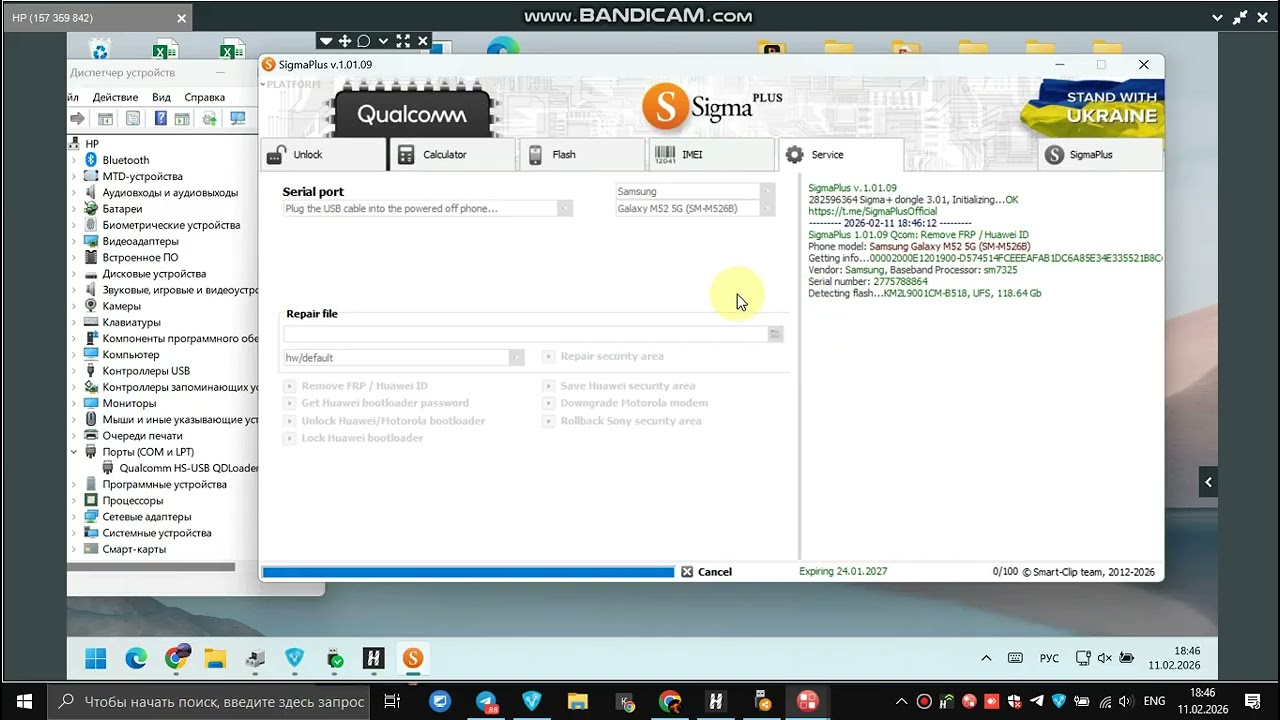Click the forward arrow in Device Manager toolbar
Image resolution: width=1280 pixels, height=720 pixels.
point(78,118)
